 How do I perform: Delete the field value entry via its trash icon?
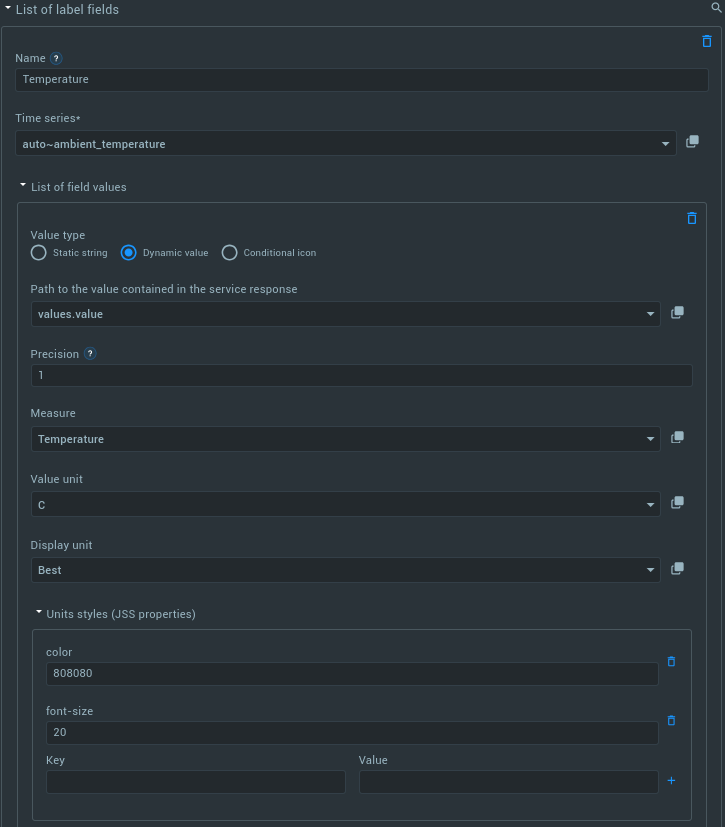click(x=692, y=218)
